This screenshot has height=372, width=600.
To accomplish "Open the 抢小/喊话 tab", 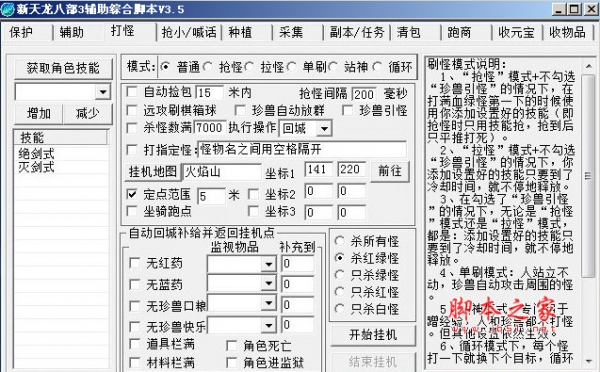I will (x=189, y=32).
